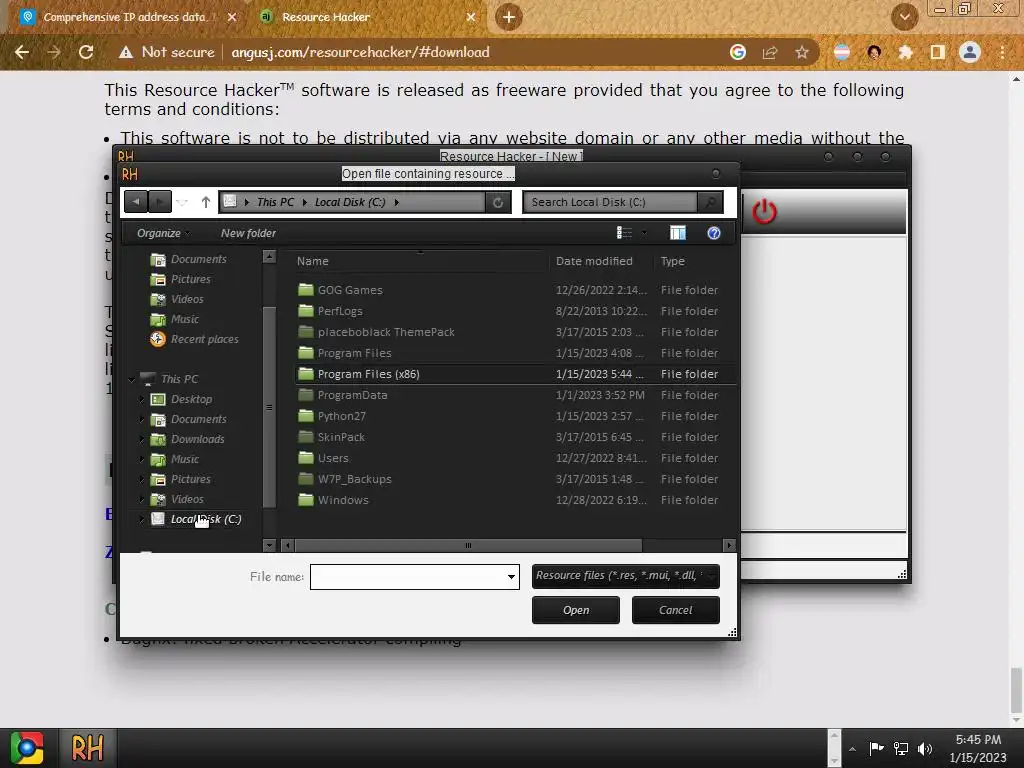Viewport: 1024px width, 768px height.
Task: Open Chrome extensions puzzle icon
Action: 905,52
